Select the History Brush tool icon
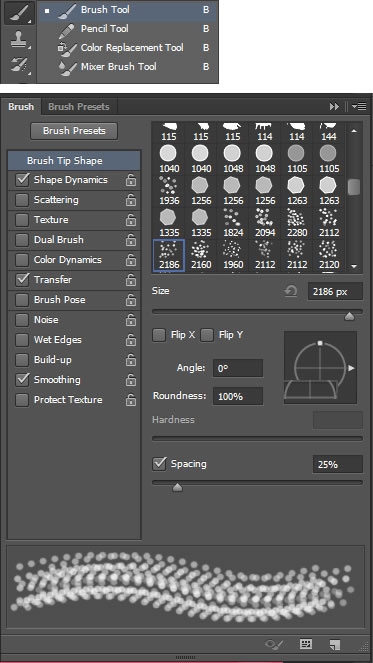373x663 pixels. coord(19,65)
